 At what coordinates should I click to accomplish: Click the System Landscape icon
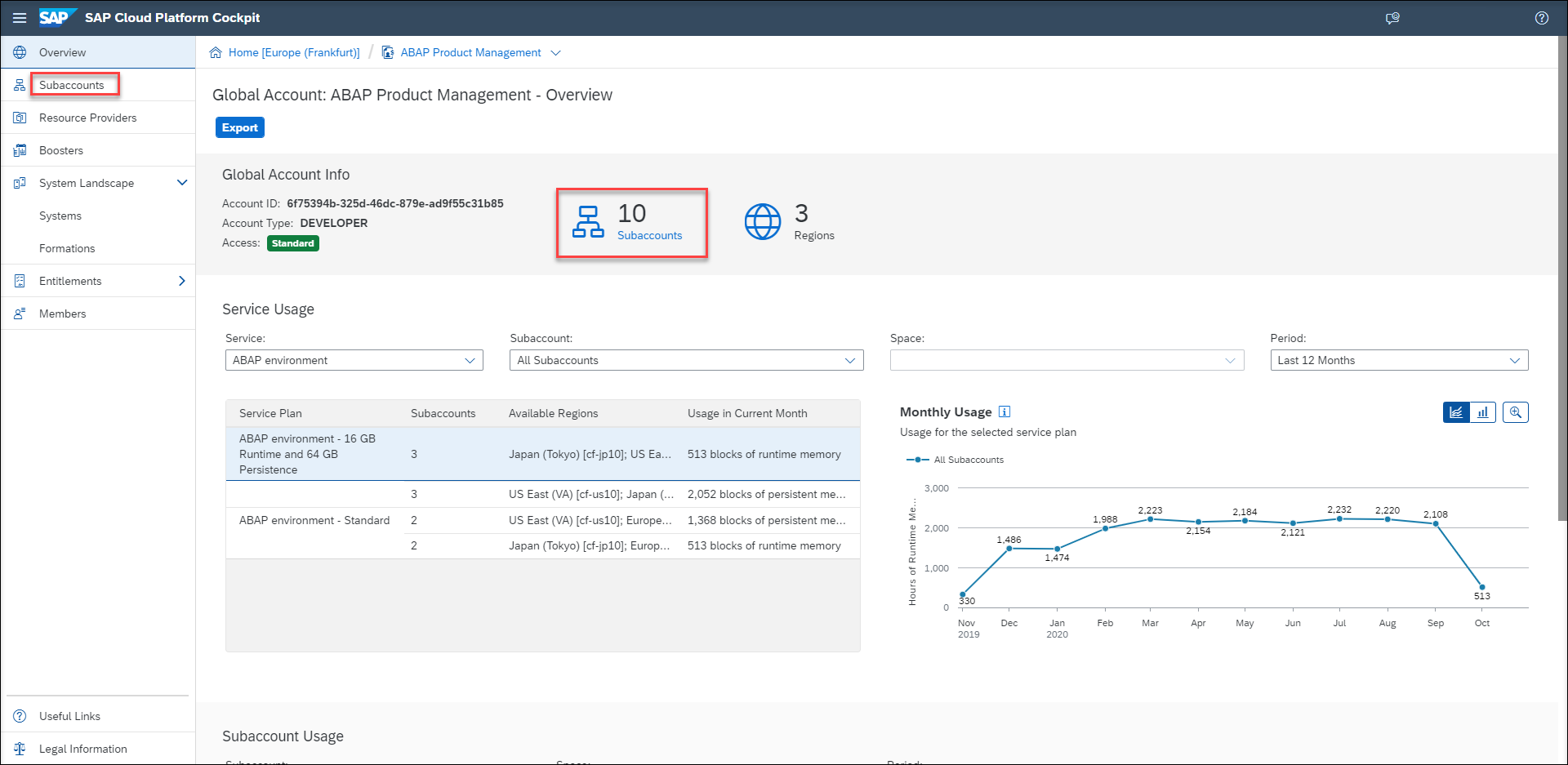pos(20,183)
